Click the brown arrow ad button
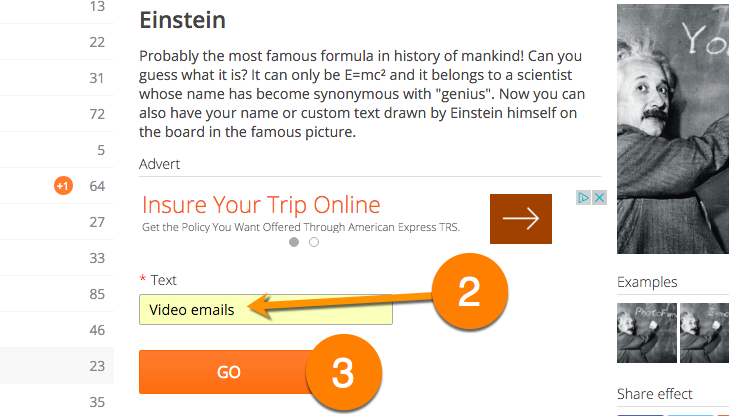This screenshot has width=729, height=416. (521, 219)
